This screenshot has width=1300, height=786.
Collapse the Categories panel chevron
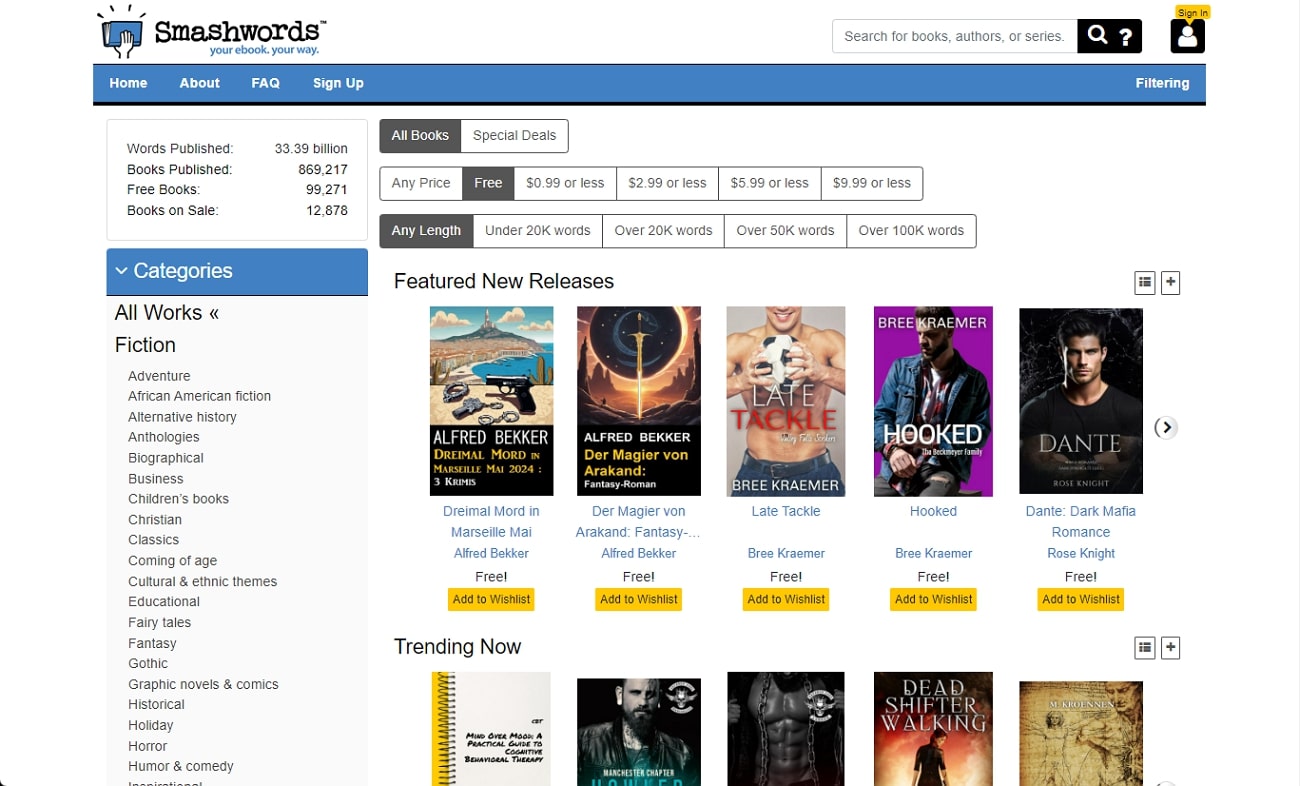click(122, 271)
